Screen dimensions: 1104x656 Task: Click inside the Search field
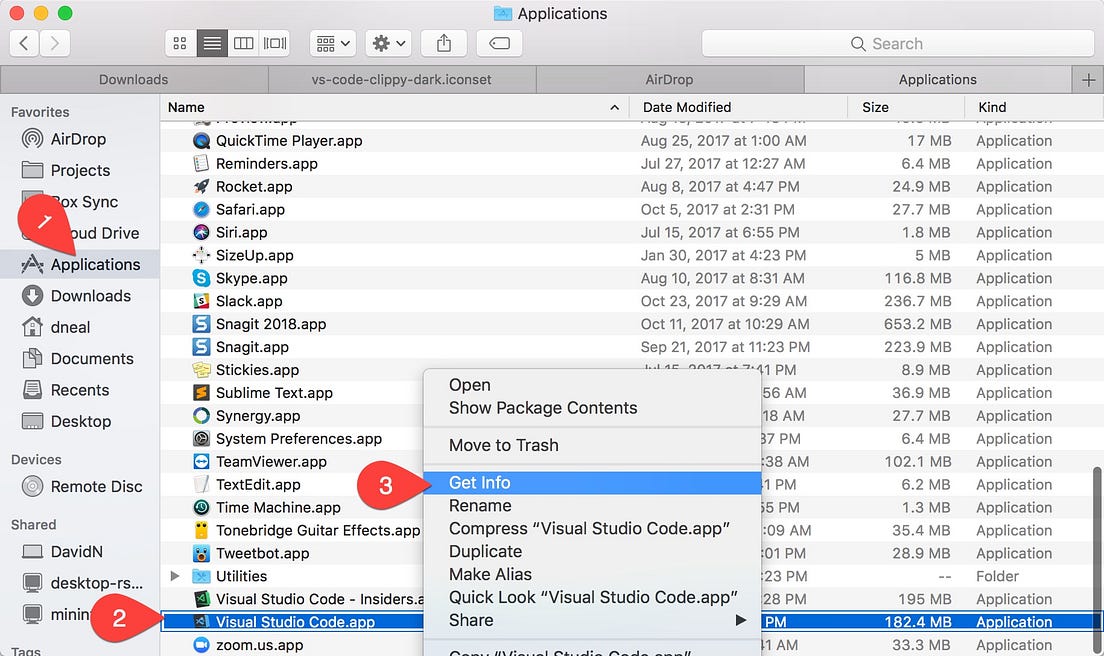[x=895, y=43]
